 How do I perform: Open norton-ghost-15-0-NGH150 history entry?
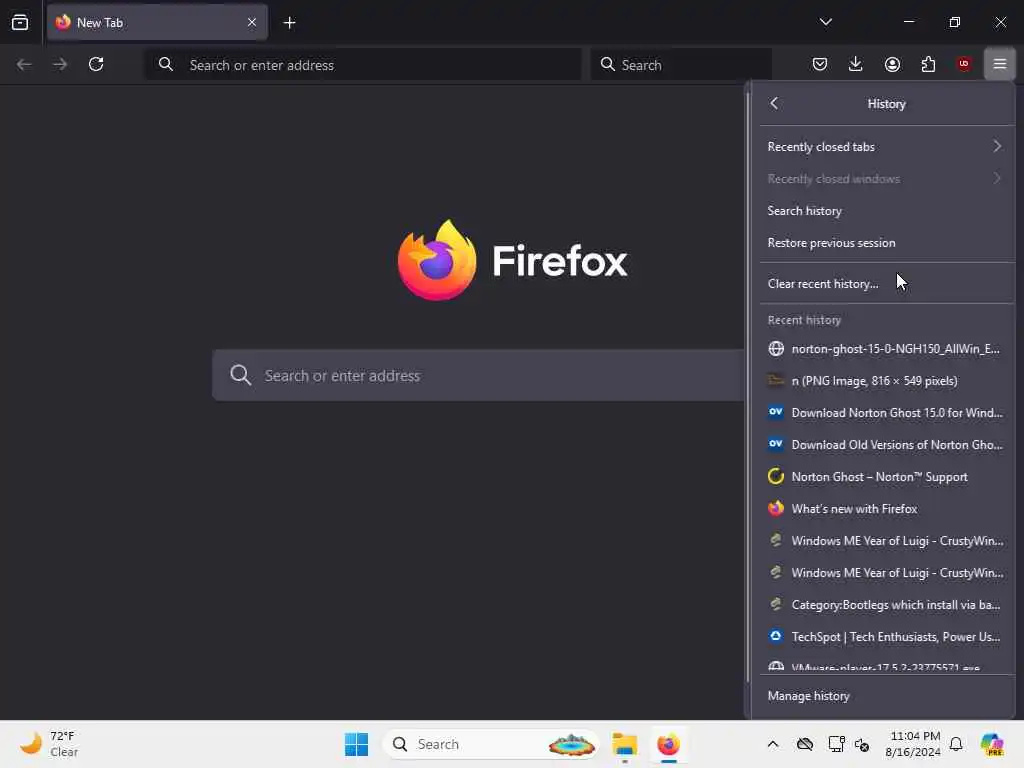point(886,349)
